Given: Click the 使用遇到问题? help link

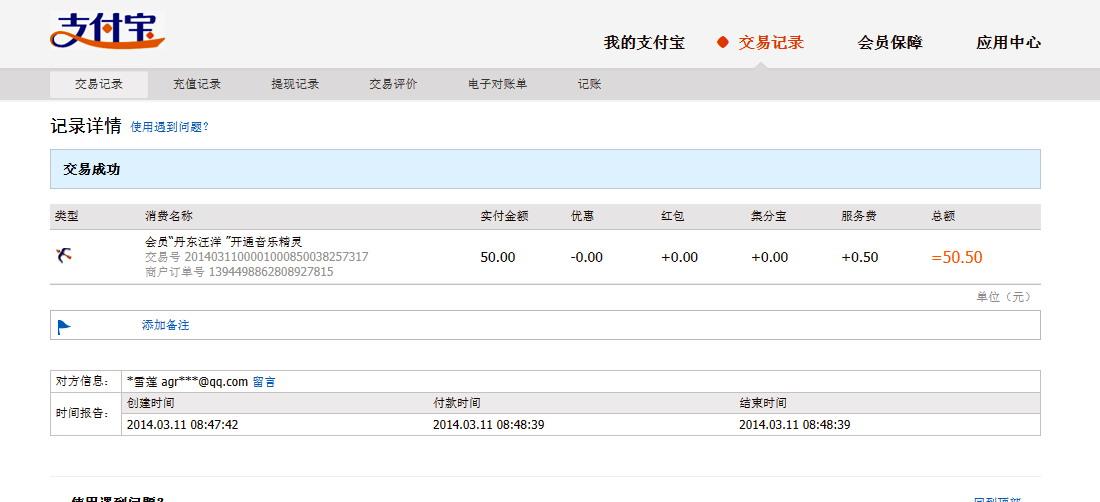Looking at the screenshot, I should (170, 127).
